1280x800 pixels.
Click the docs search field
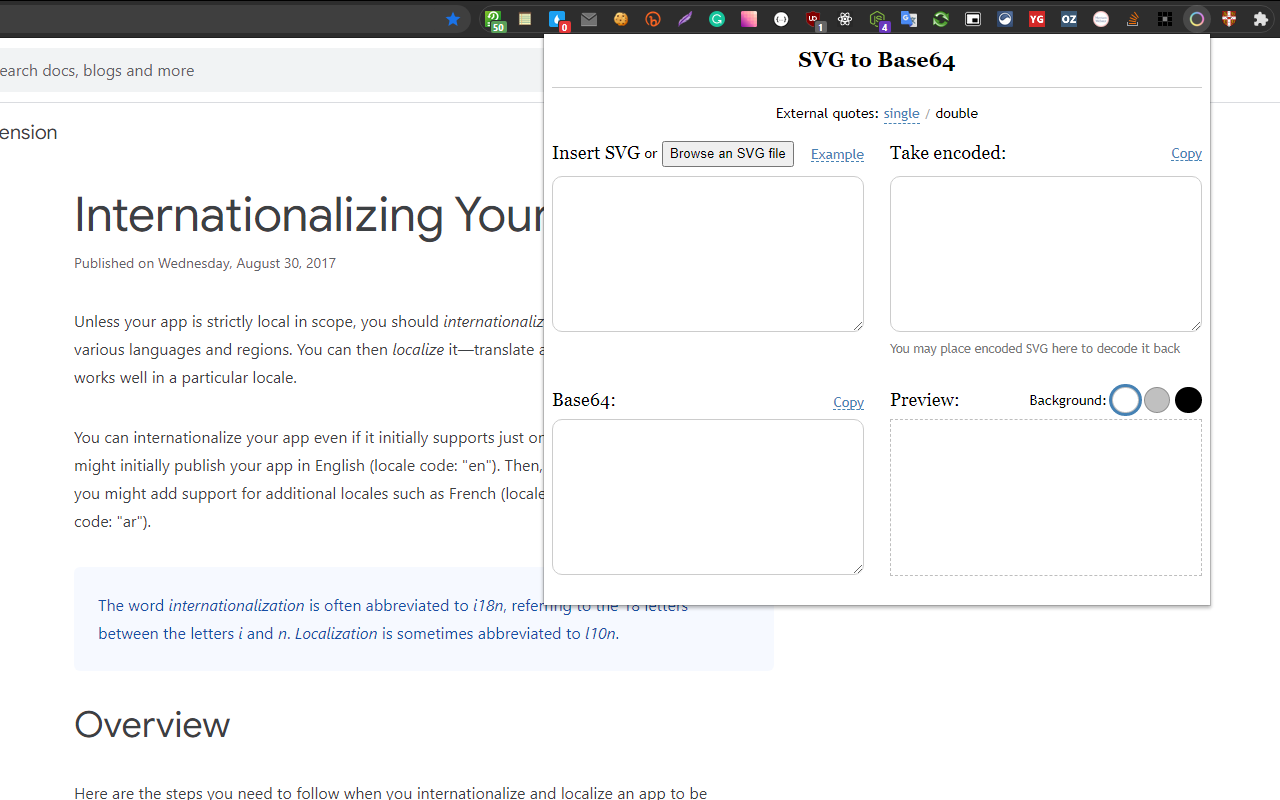pyautogui.click(x=270, y=70)
